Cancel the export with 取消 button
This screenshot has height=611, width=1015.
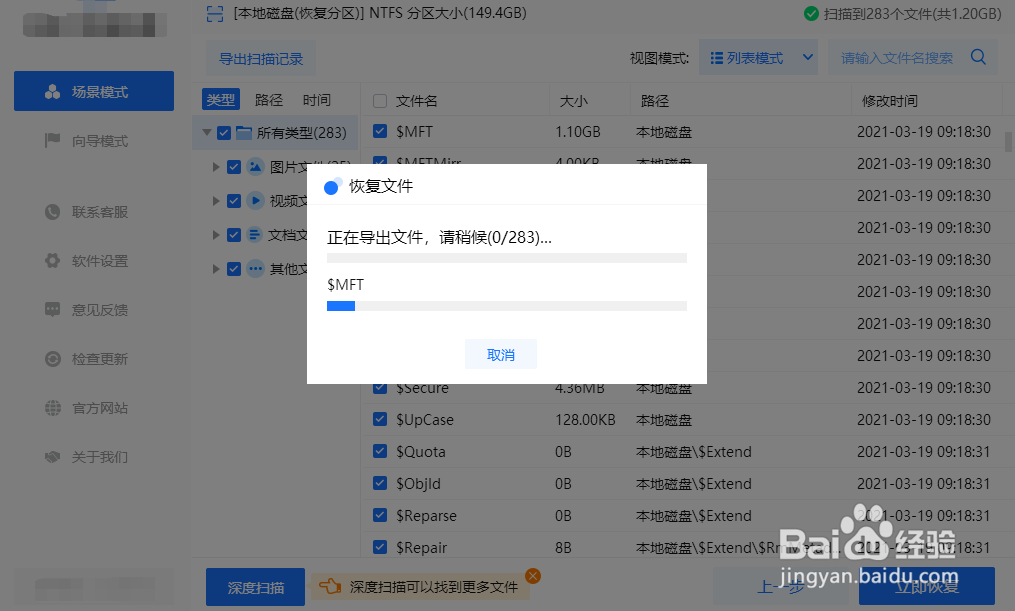coord(500,353)
